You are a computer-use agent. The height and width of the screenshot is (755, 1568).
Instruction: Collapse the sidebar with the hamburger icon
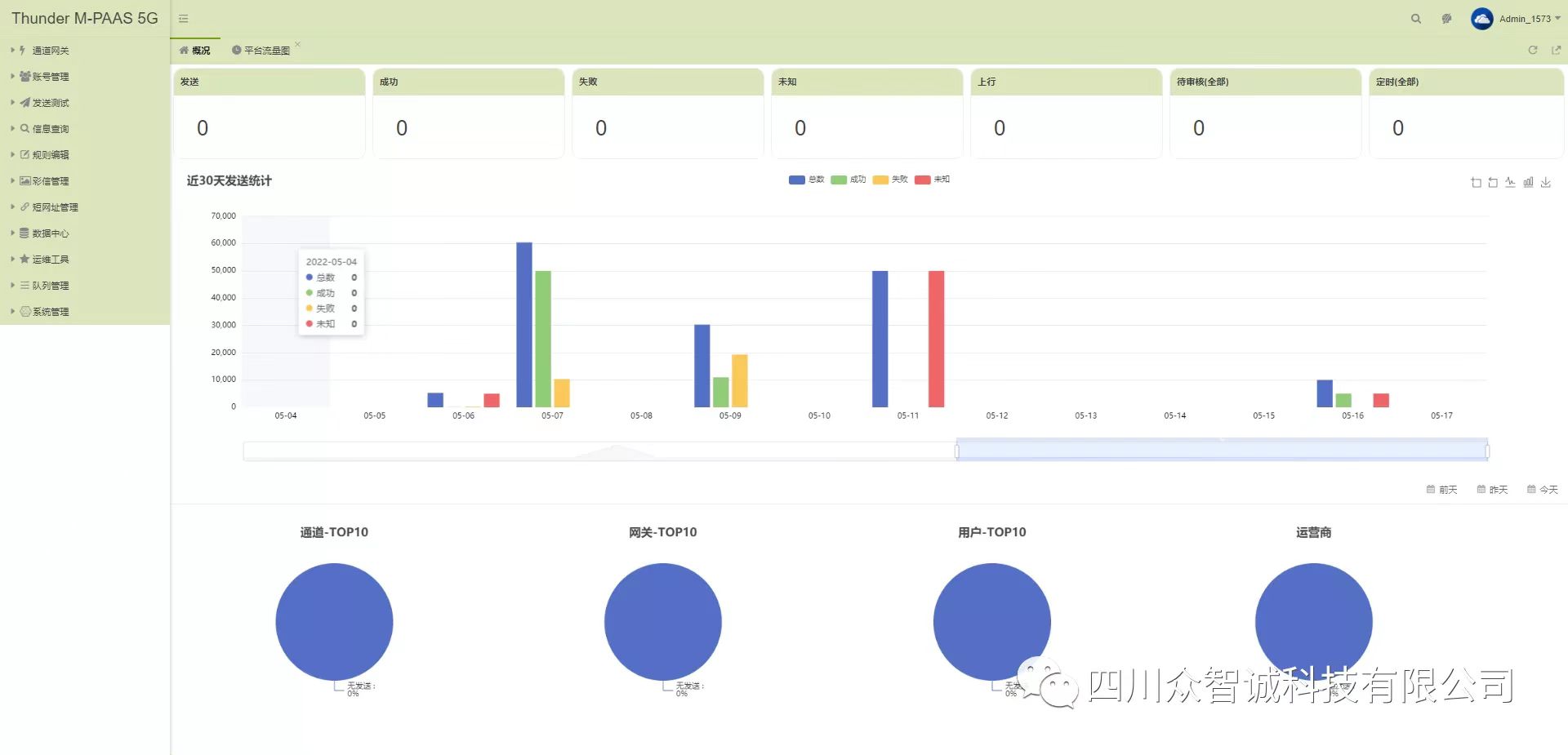pyautogui.click(x=184, y=19)
